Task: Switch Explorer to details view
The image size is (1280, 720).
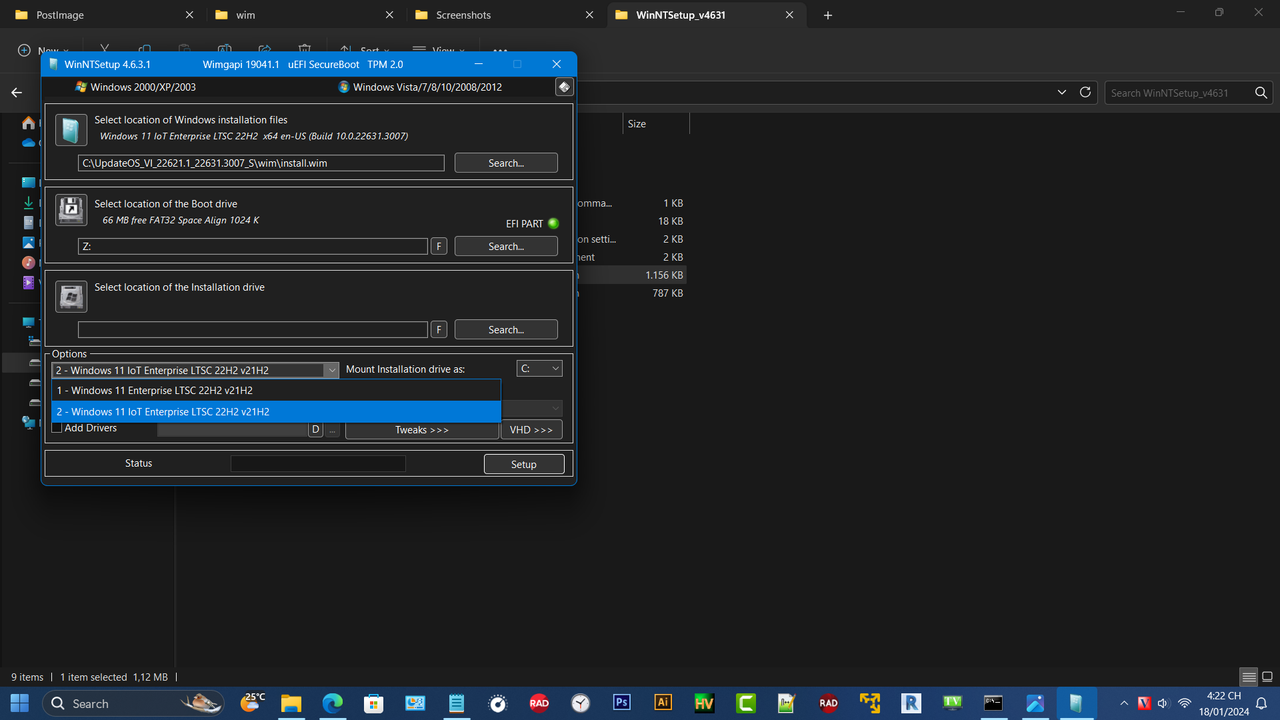Action: 1248,677
